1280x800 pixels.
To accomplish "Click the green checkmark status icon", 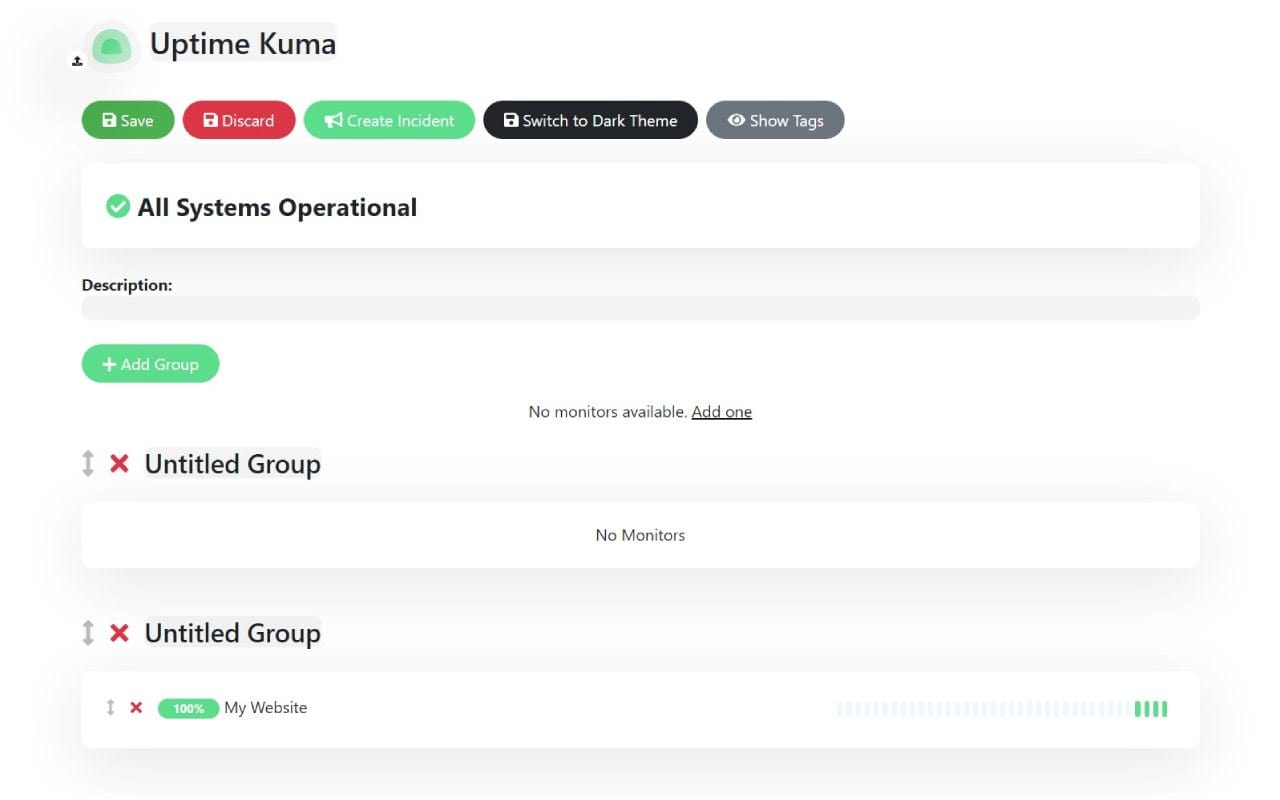I will click(x=118, y=206).
